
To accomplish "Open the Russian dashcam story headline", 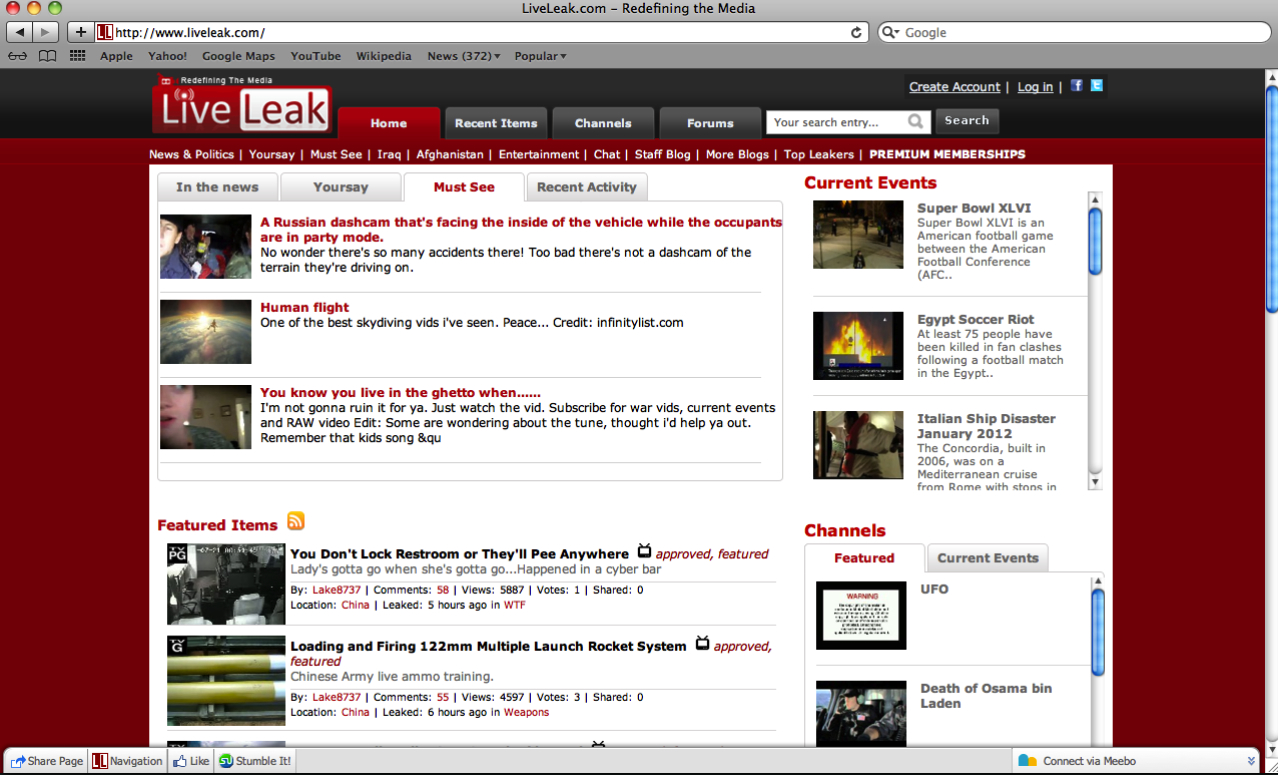I will click(521, 230).
